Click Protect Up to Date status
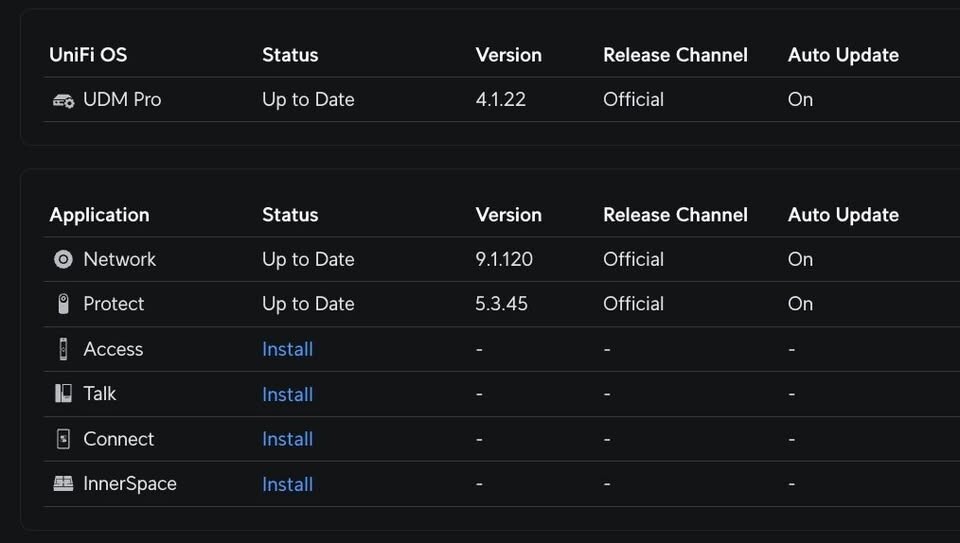 pyautogui.click(x=308, y=304)
